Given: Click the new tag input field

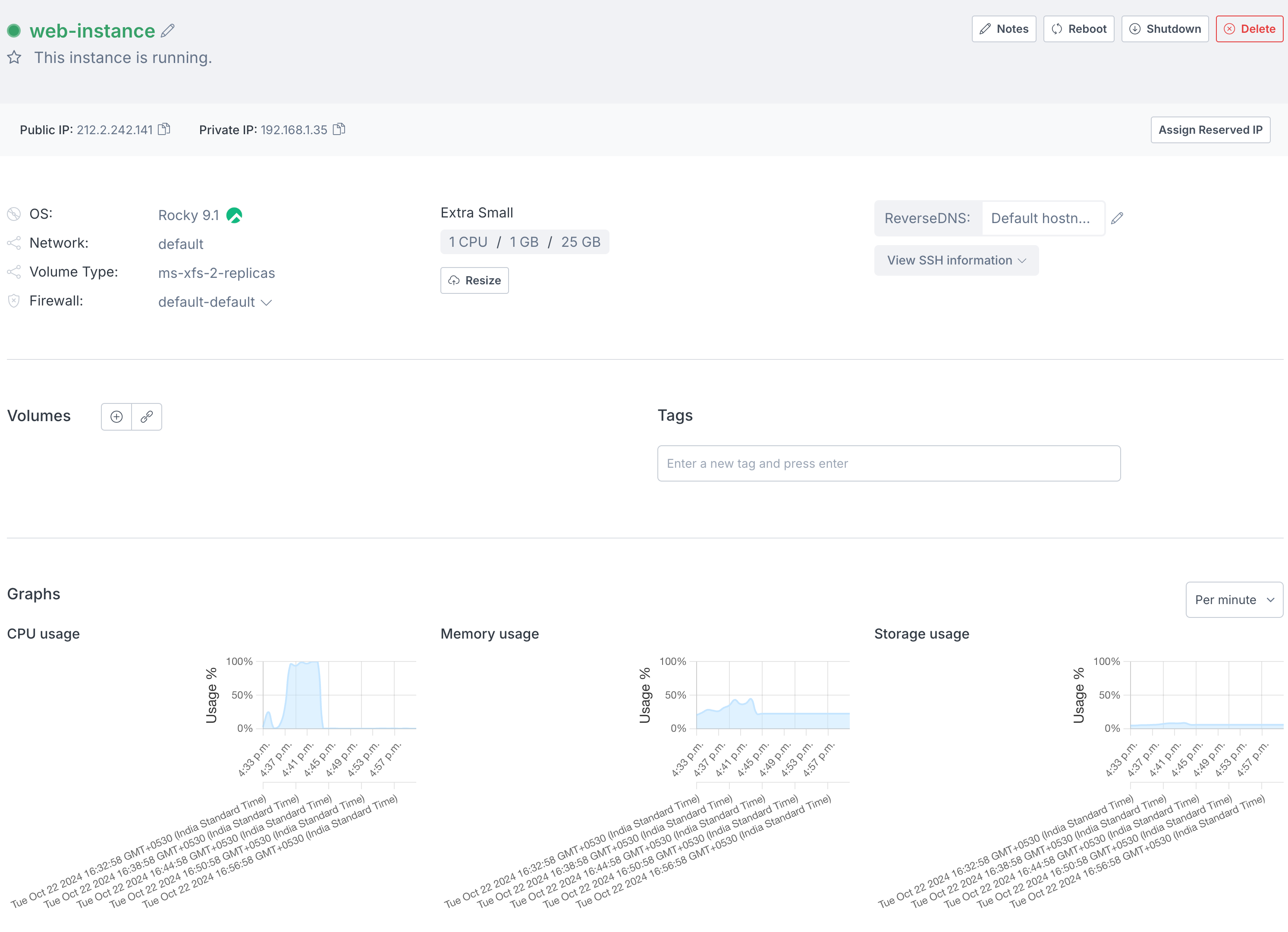Looking at the screenshot, I should click(x=888, y=463).
